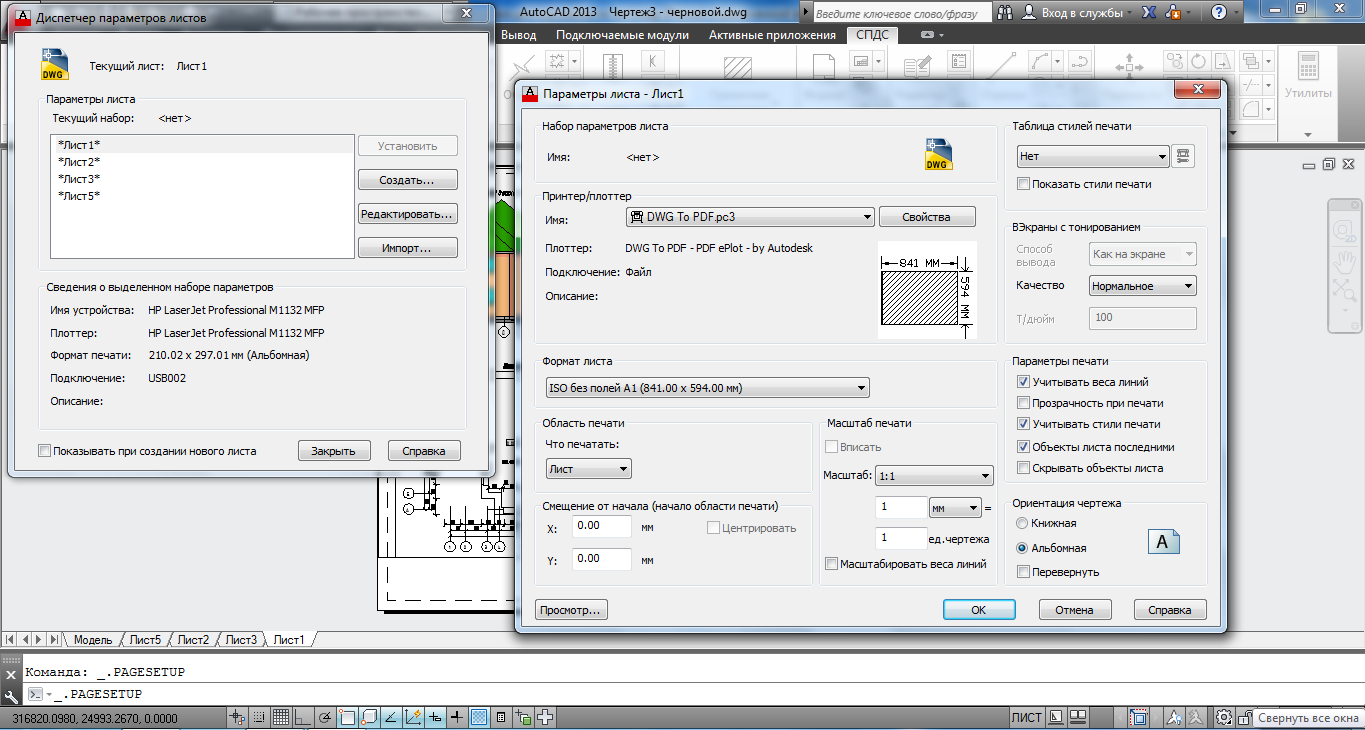Click Просмотр... preview button
Screen dimensions: 1365x730
(x=572, y=609)
